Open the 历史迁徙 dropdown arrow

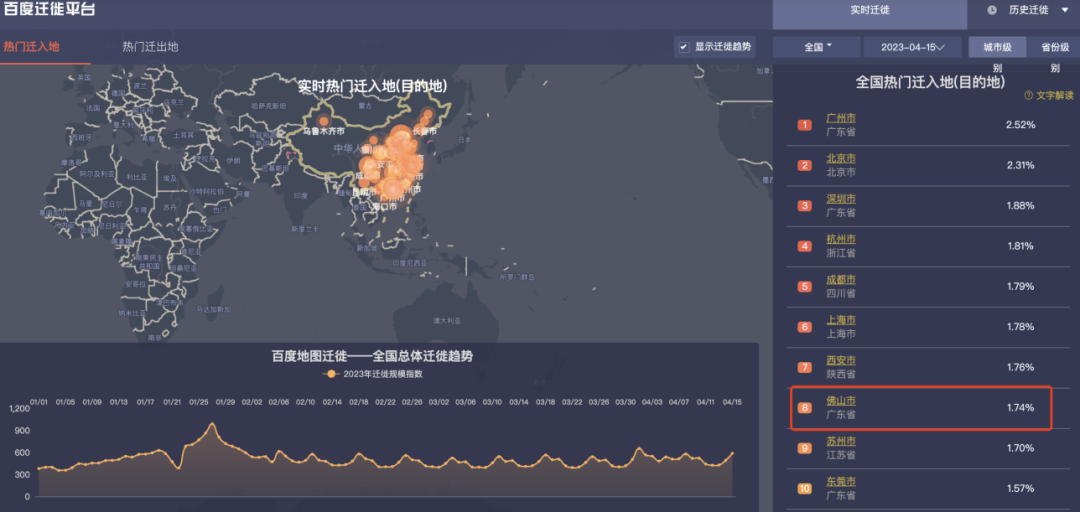[1066, 10]
